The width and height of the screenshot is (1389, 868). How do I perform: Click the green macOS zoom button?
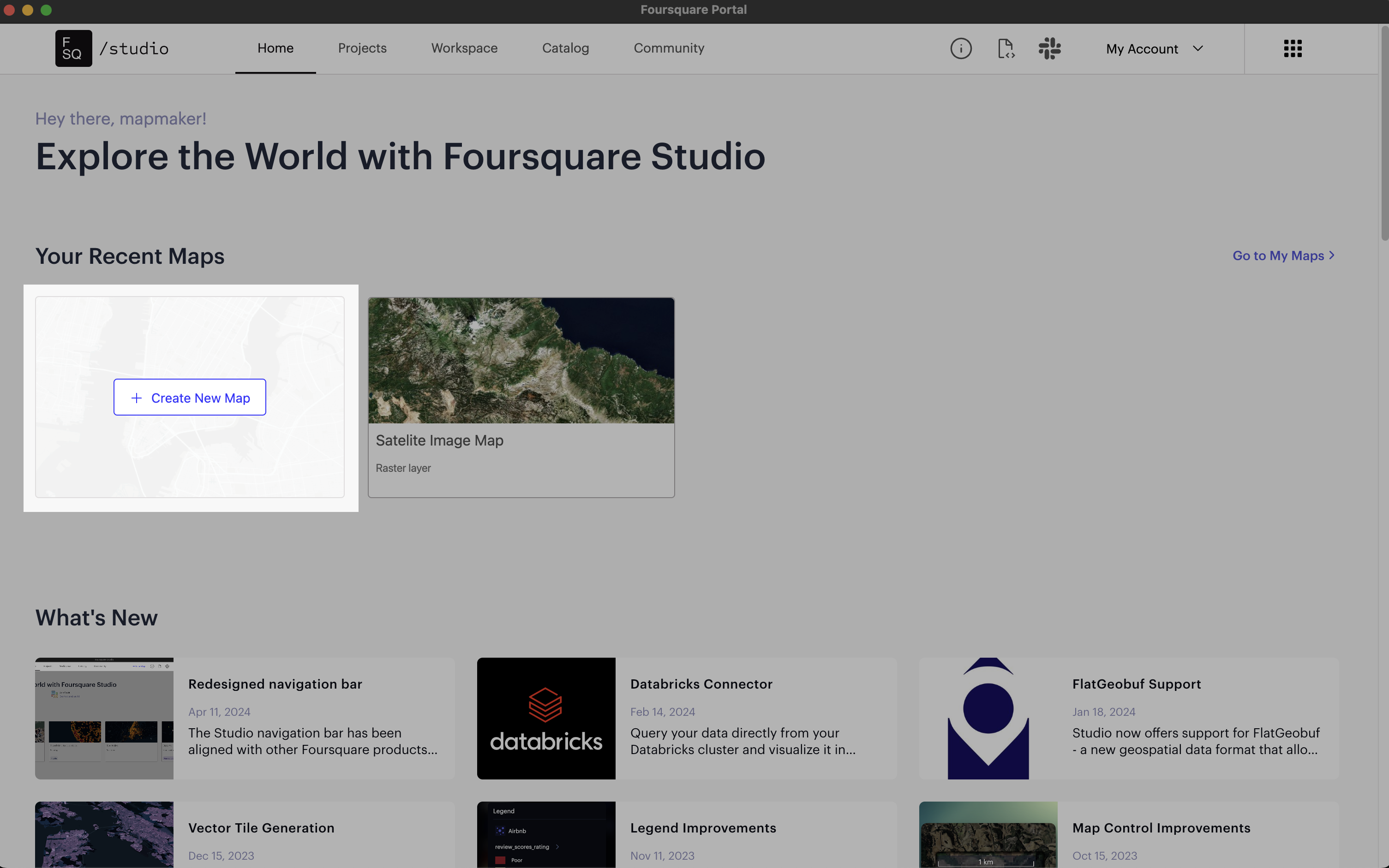[47, 10]
